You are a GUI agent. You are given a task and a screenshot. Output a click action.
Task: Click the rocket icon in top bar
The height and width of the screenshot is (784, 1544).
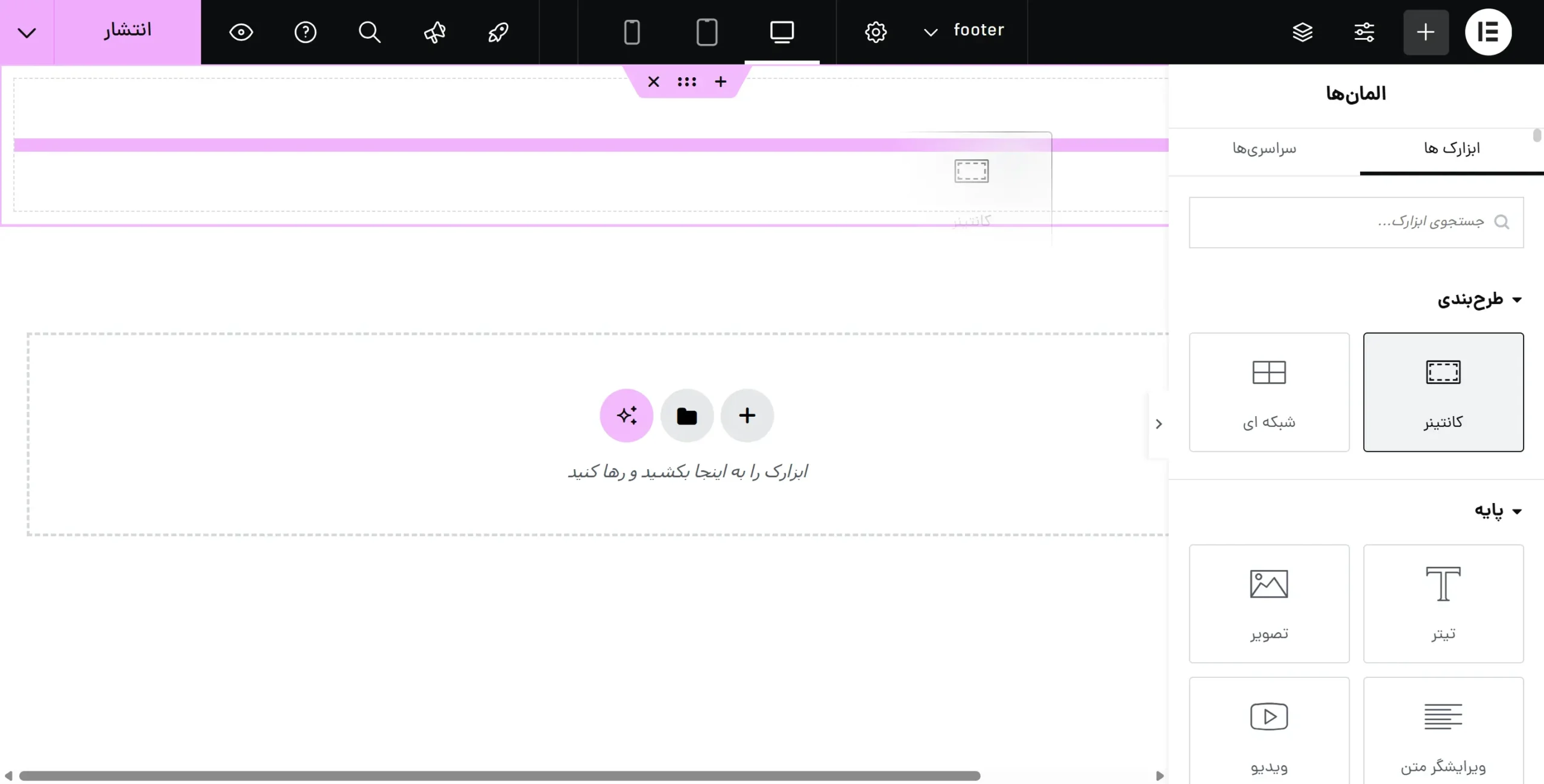498,32
